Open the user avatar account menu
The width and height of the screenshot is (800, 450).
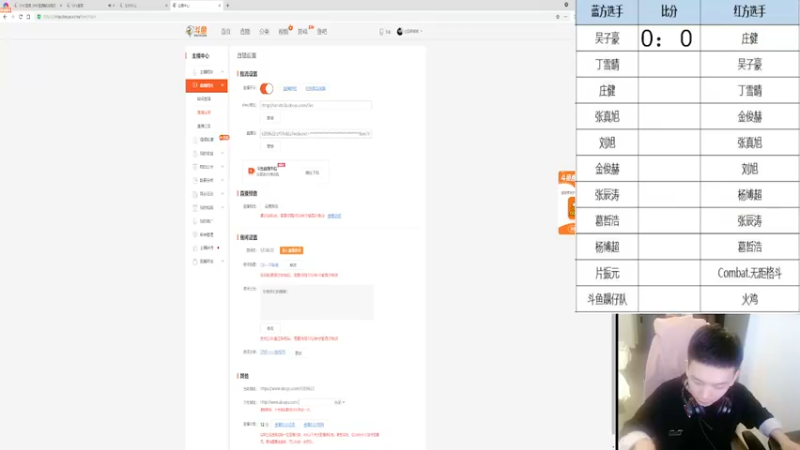[x=409, y=31]
